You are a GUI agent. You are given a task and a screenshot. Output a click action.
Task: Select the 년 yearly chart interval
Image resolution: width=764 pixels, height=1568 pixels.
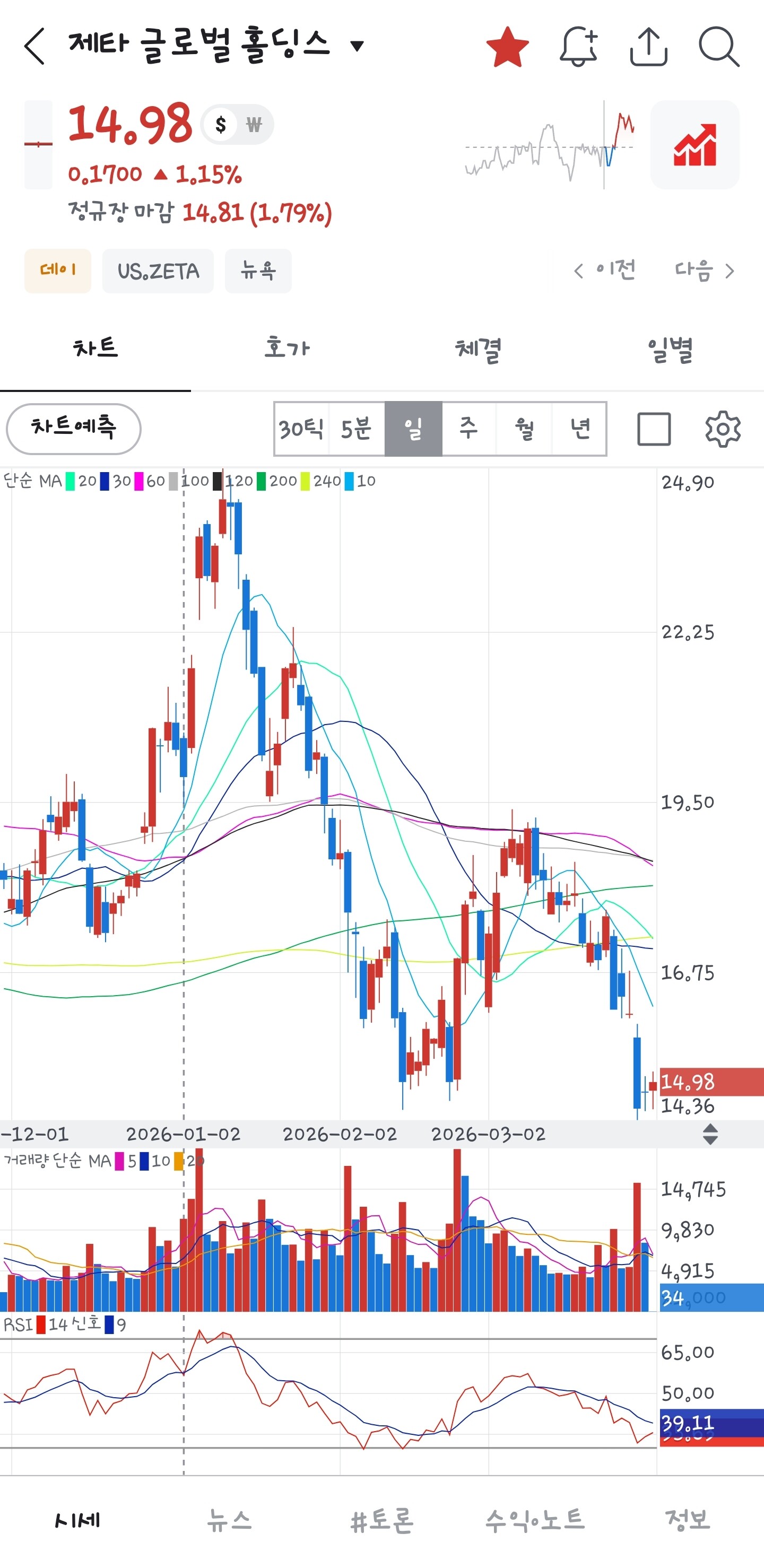tap(579, 429)
